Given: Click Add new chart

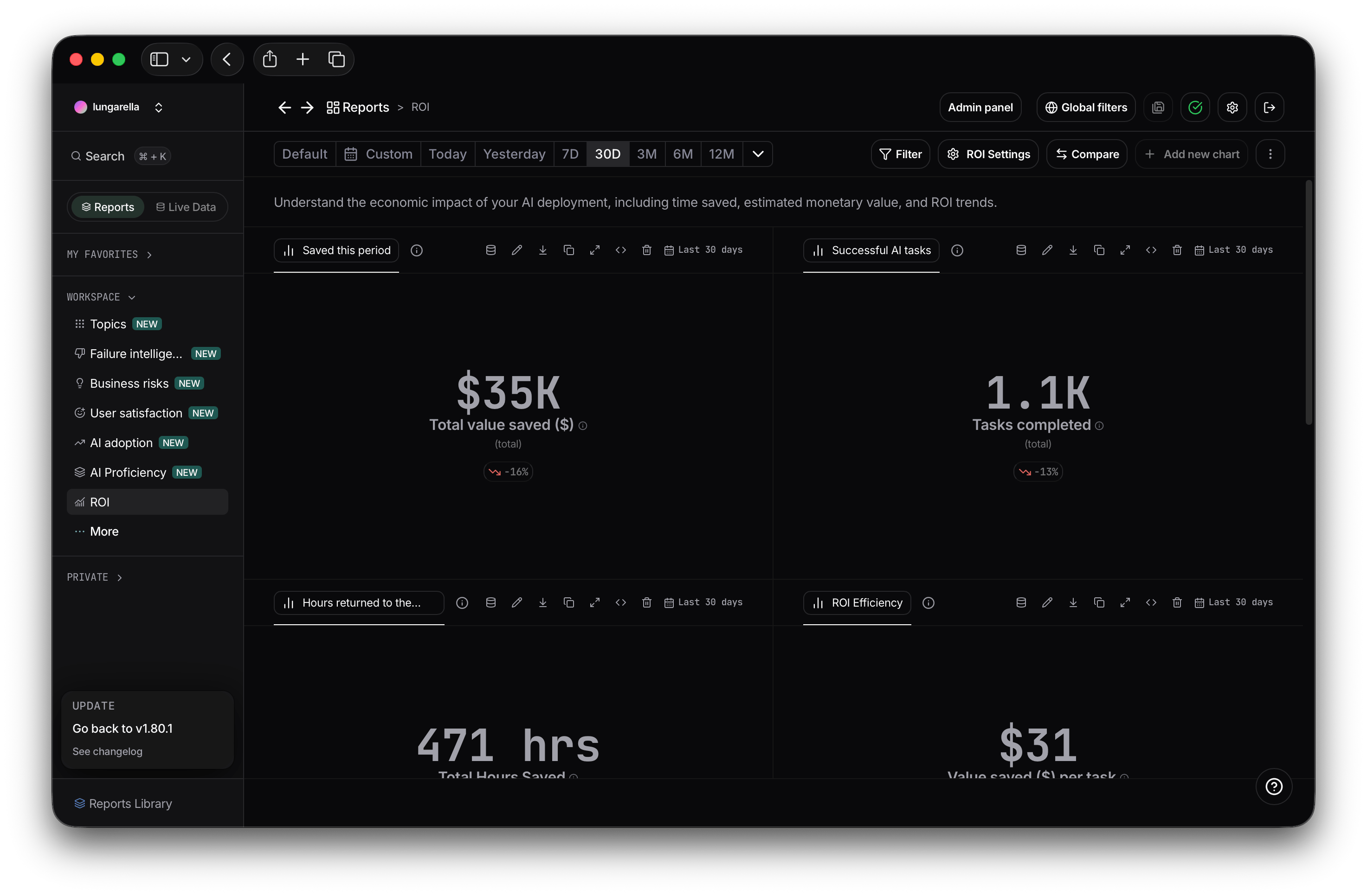Looking at the screenshot, I should pos(1192,154).
